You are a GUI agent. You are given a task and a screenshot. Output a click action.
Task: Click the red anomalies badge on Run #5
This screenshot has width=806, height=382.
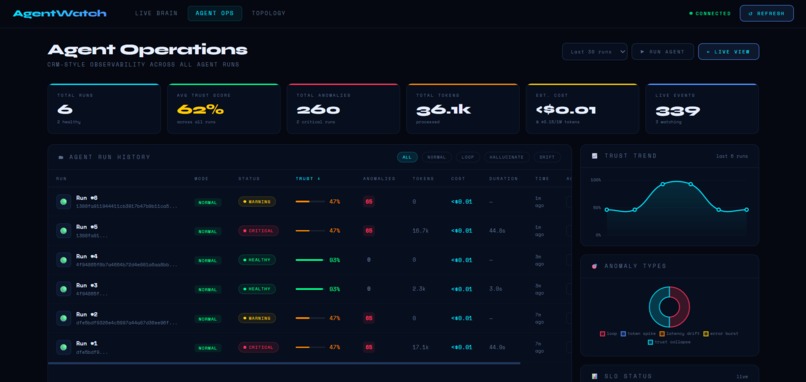point(369,231)
